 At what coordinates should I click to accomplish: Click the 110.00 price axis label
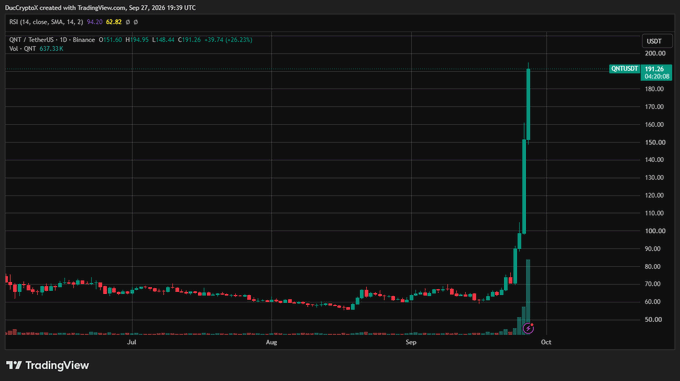pos(654,213)
